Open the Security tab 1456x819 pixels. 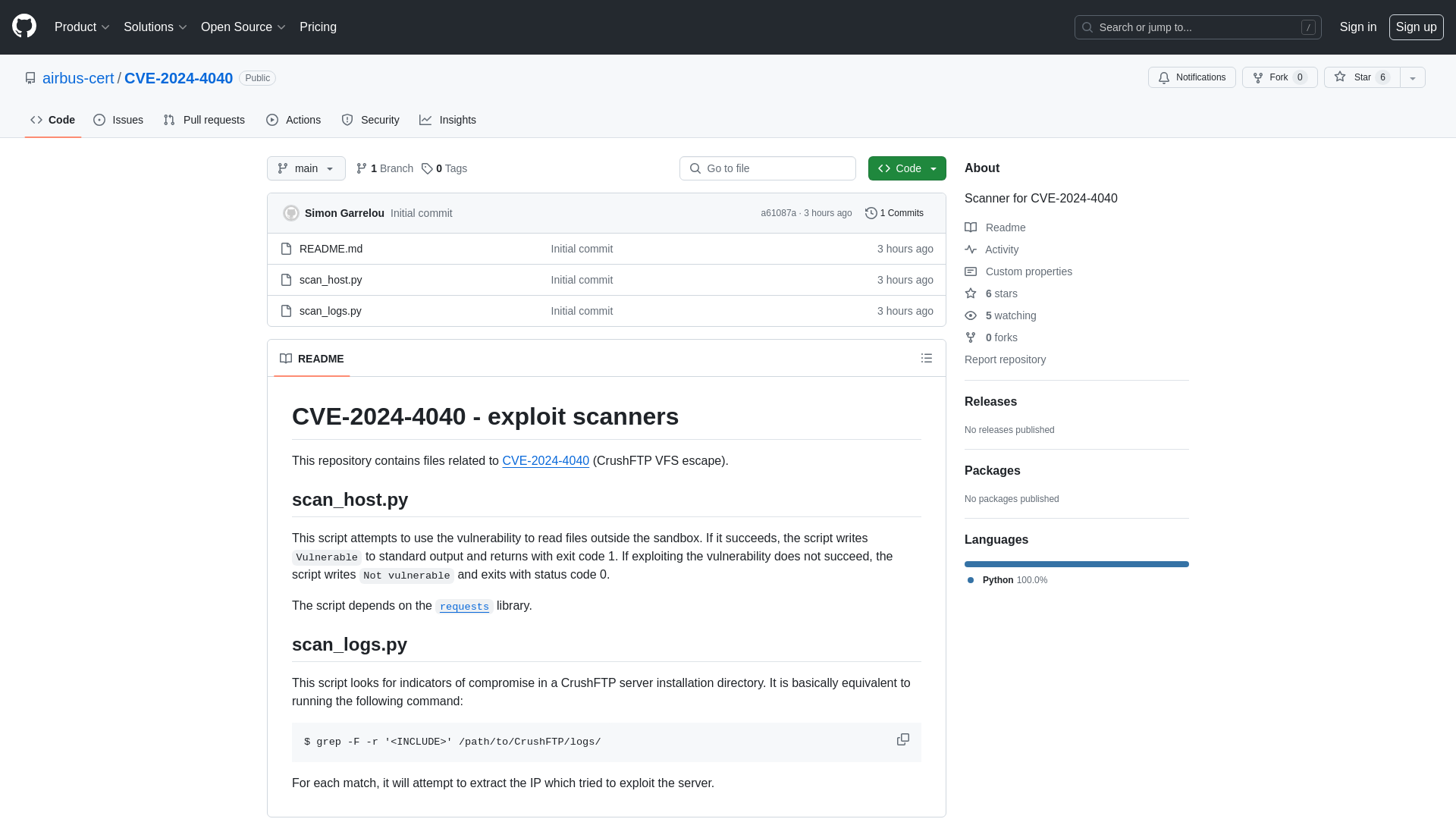coord(370,120)
